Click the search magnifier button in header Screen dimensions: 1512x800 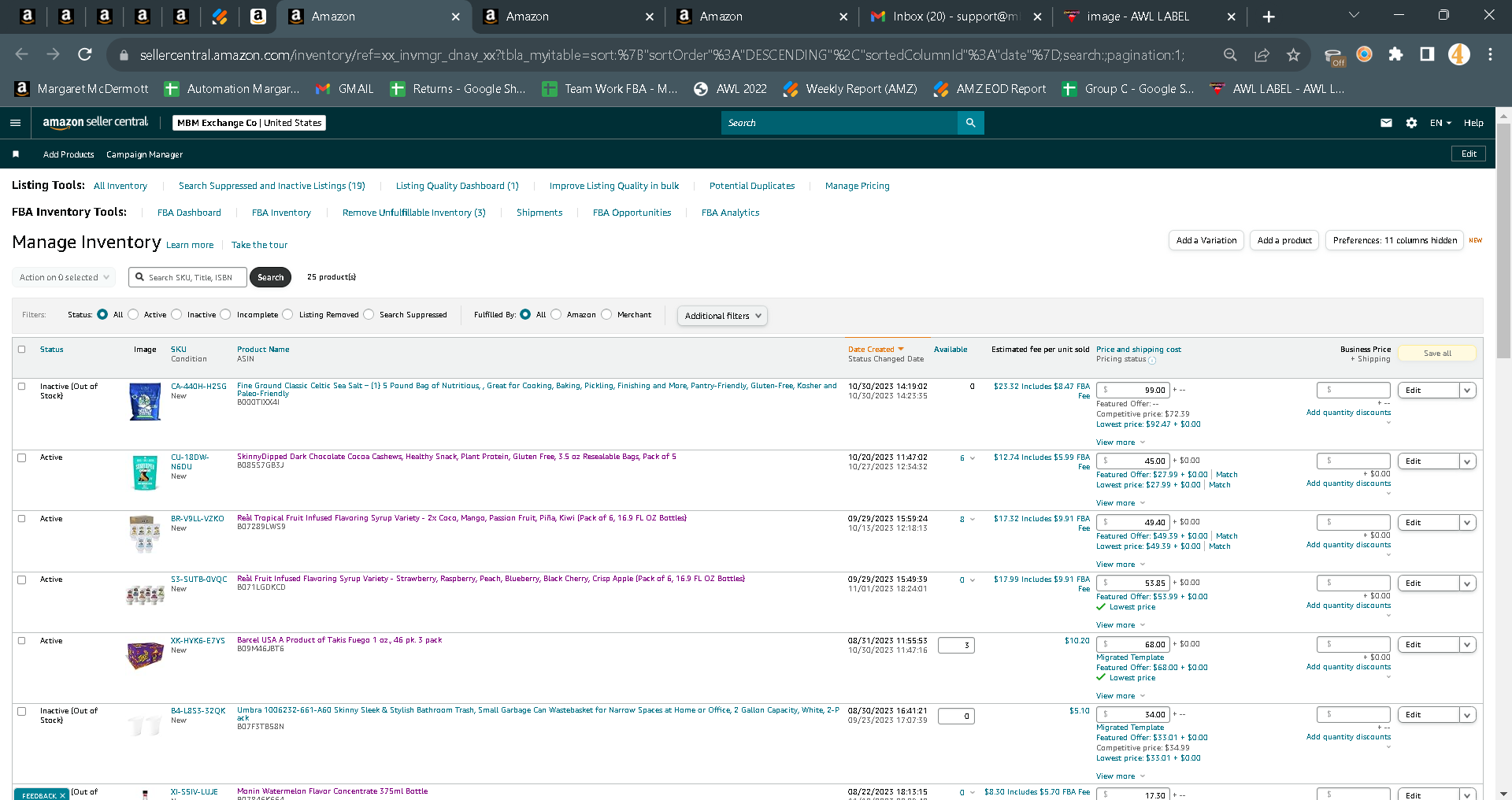[970, 123]
